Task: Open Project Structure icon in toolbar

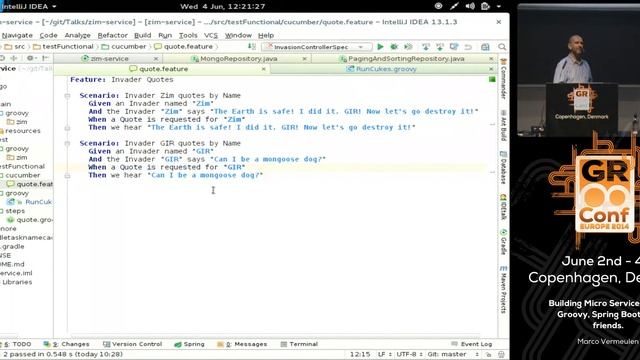Action: coord(485,47)
